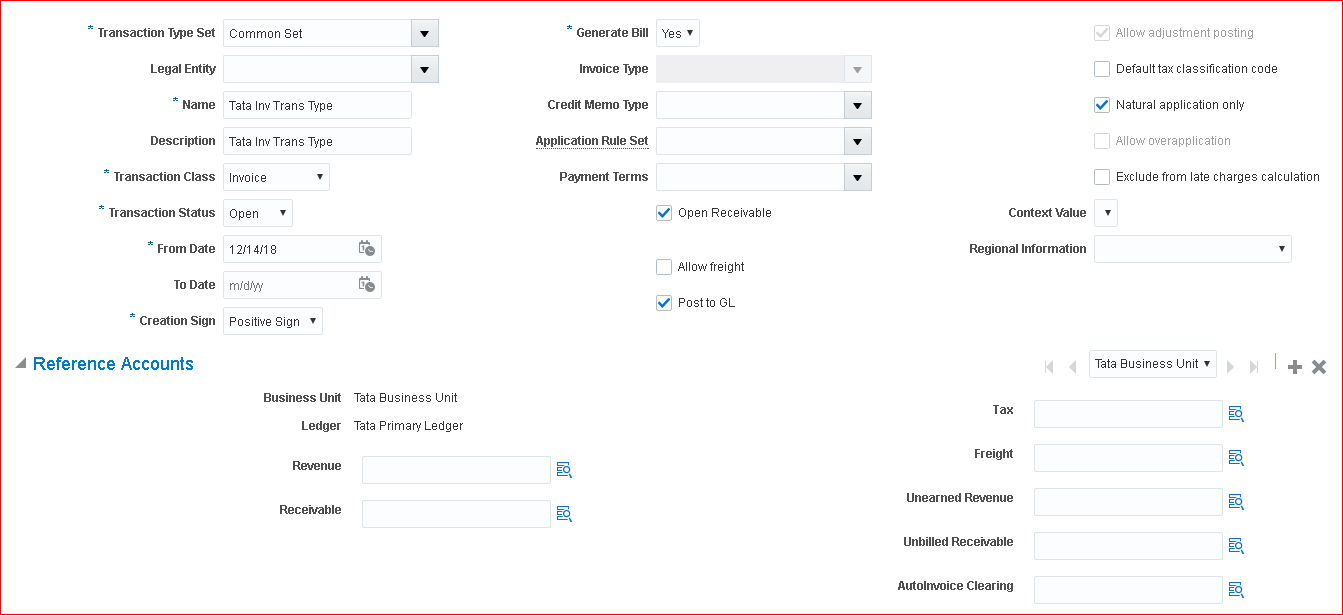
Task: Enable the Allow freight checkbox
Action: pyautogui.click(x=664, y=267)
